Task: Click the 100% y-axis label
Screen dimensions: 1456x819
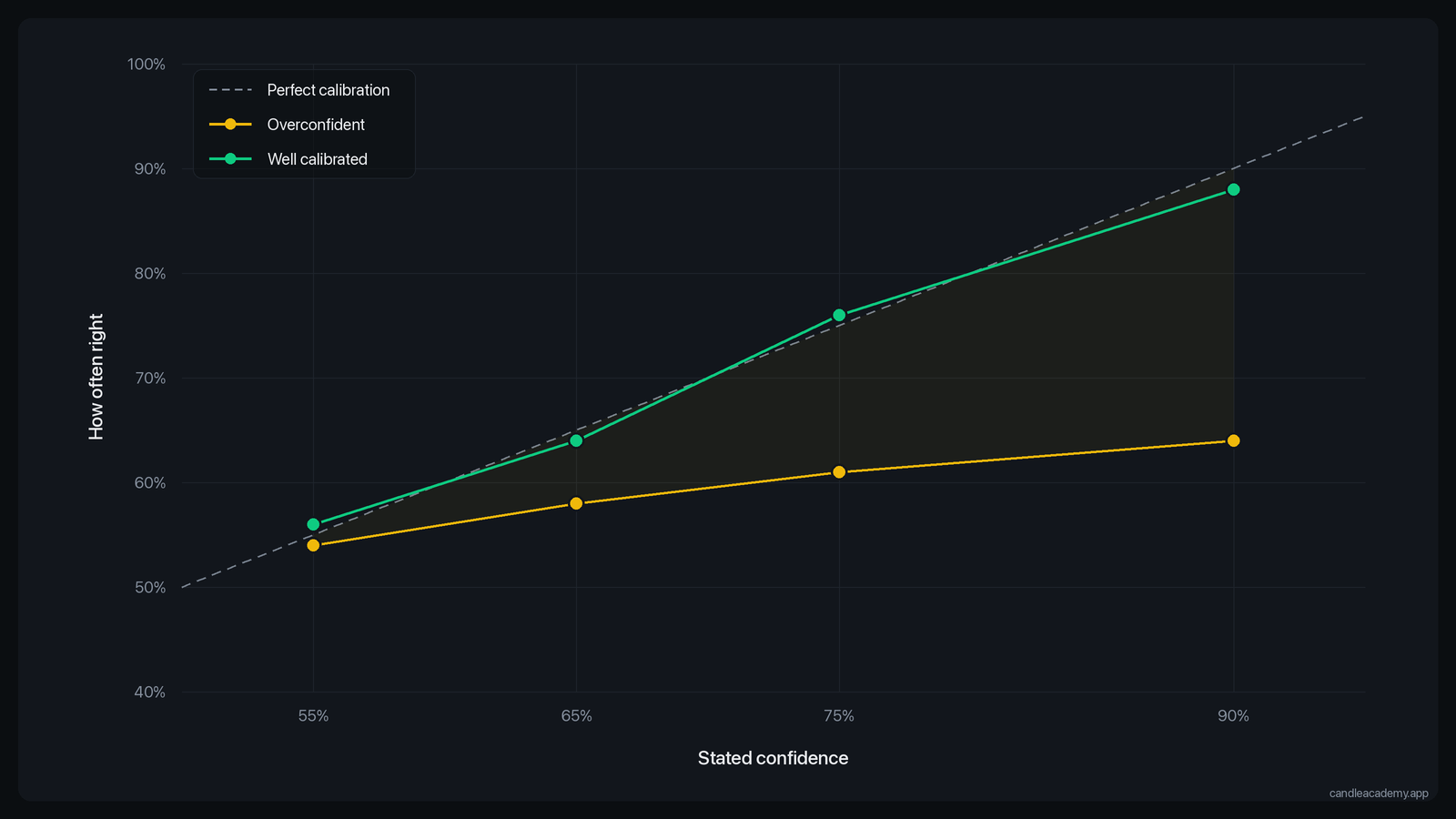Action: [147, 65]
